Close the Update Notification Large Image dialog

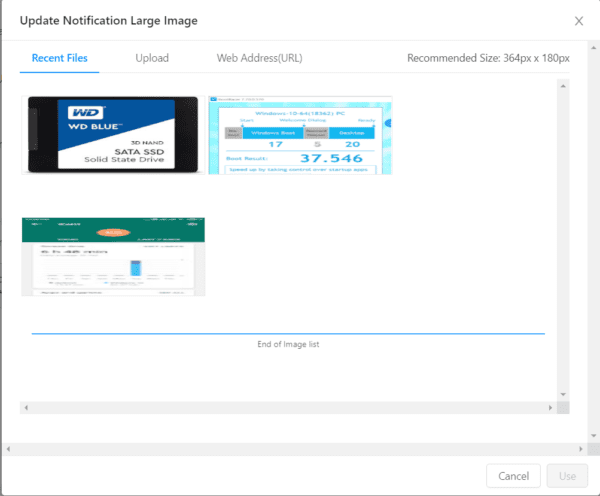tap(579, 21)
